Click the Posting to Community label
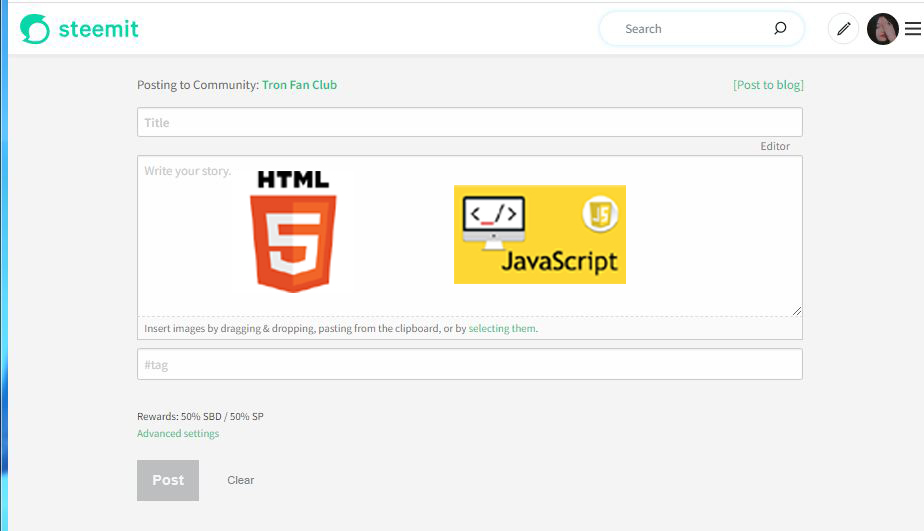The height and width of the screenshot is (531, 924). pyautogui.click(x=198, y=85)
